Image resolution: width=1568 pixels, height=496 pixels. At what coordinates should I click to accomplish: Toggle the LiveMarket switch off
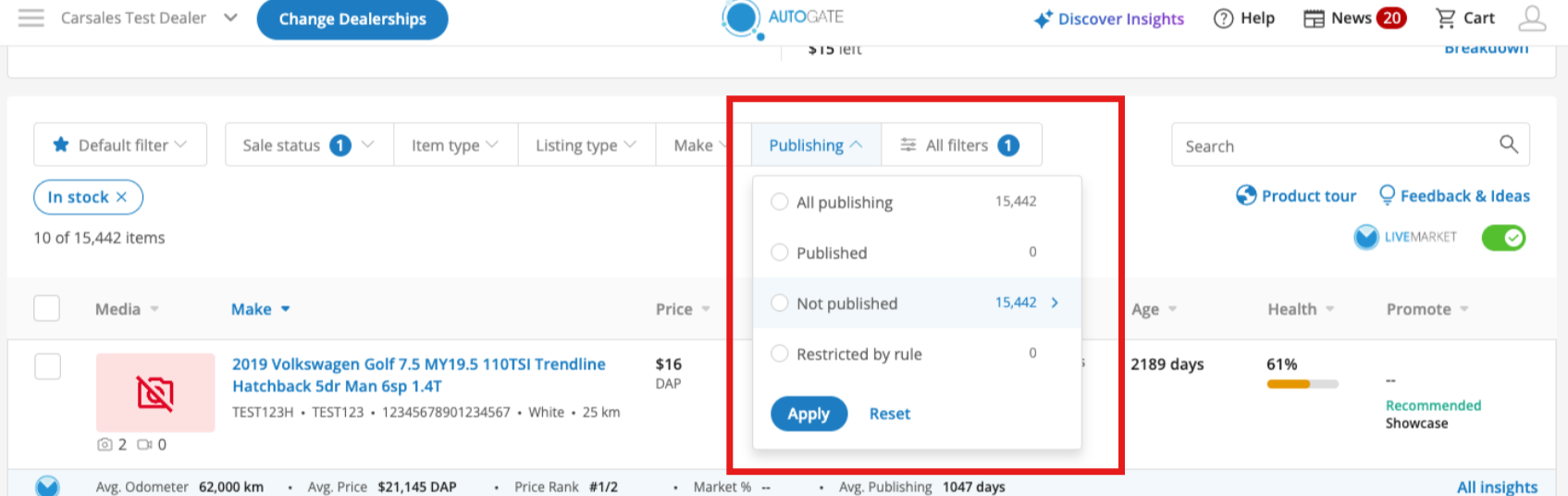tap(1502, 238)
